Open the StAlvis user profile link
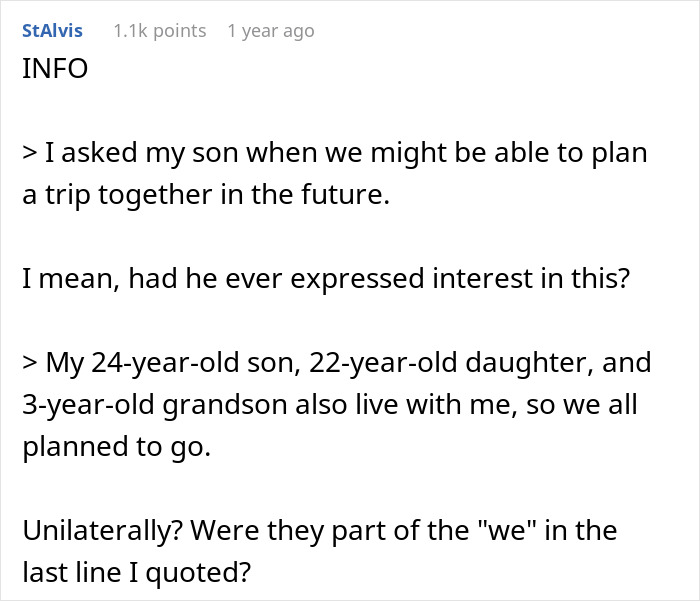Screen dimensions: 700x601 click(x=52, y=31)
